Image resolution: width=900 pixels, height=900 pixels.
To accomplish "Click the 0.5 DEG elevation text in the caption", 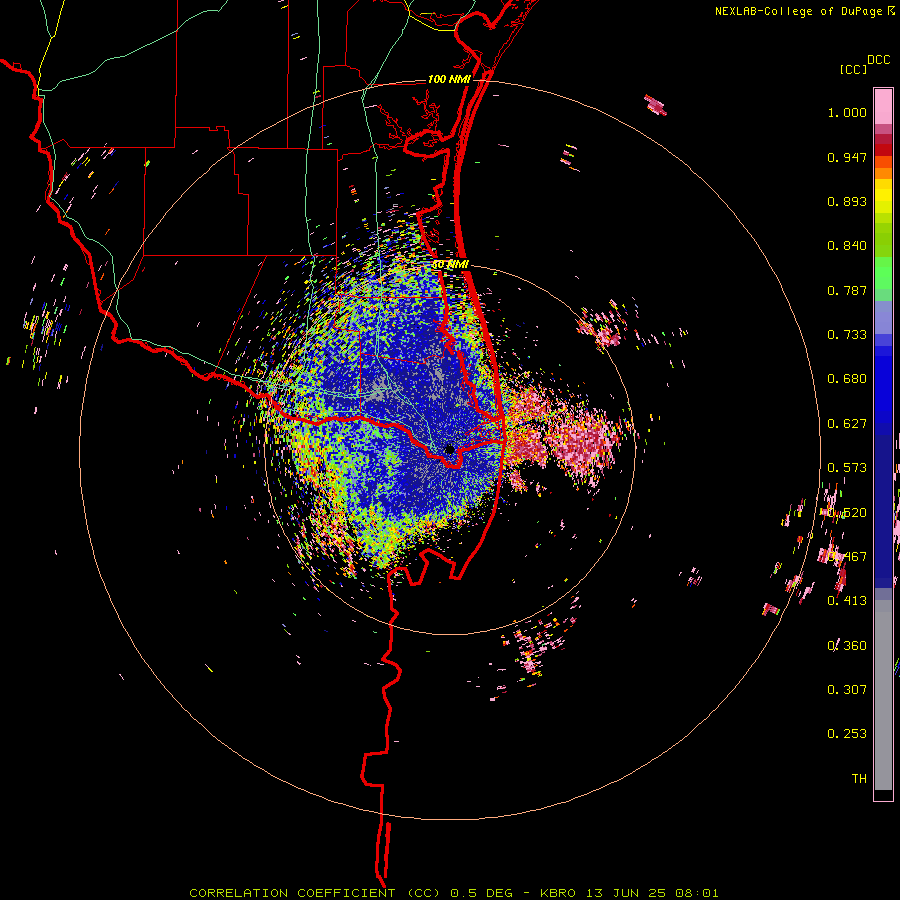I will coord(481,893).
